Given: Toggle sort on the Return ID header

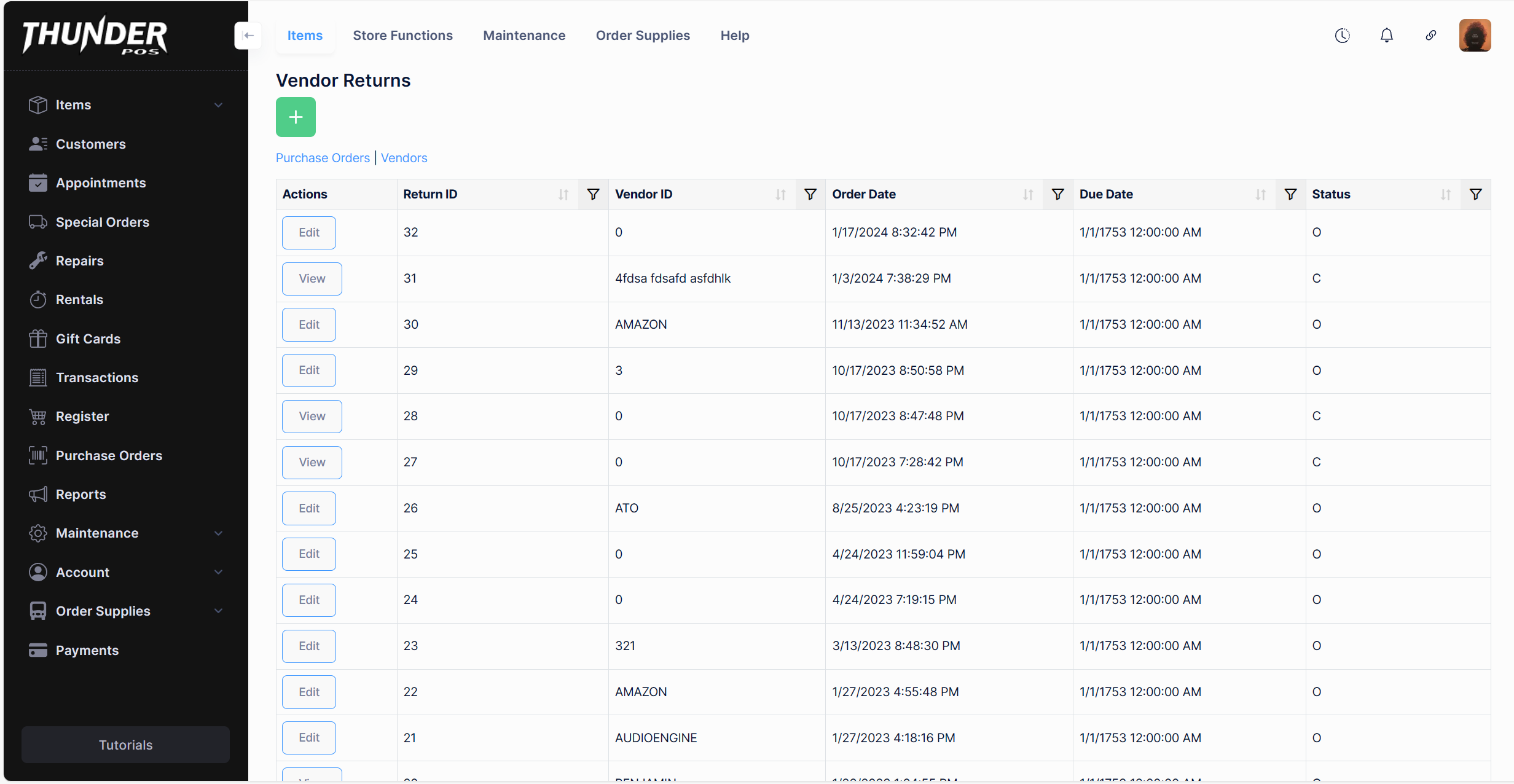Looking at the screenshot, I should pyautogui.click(x=563, y=194).
